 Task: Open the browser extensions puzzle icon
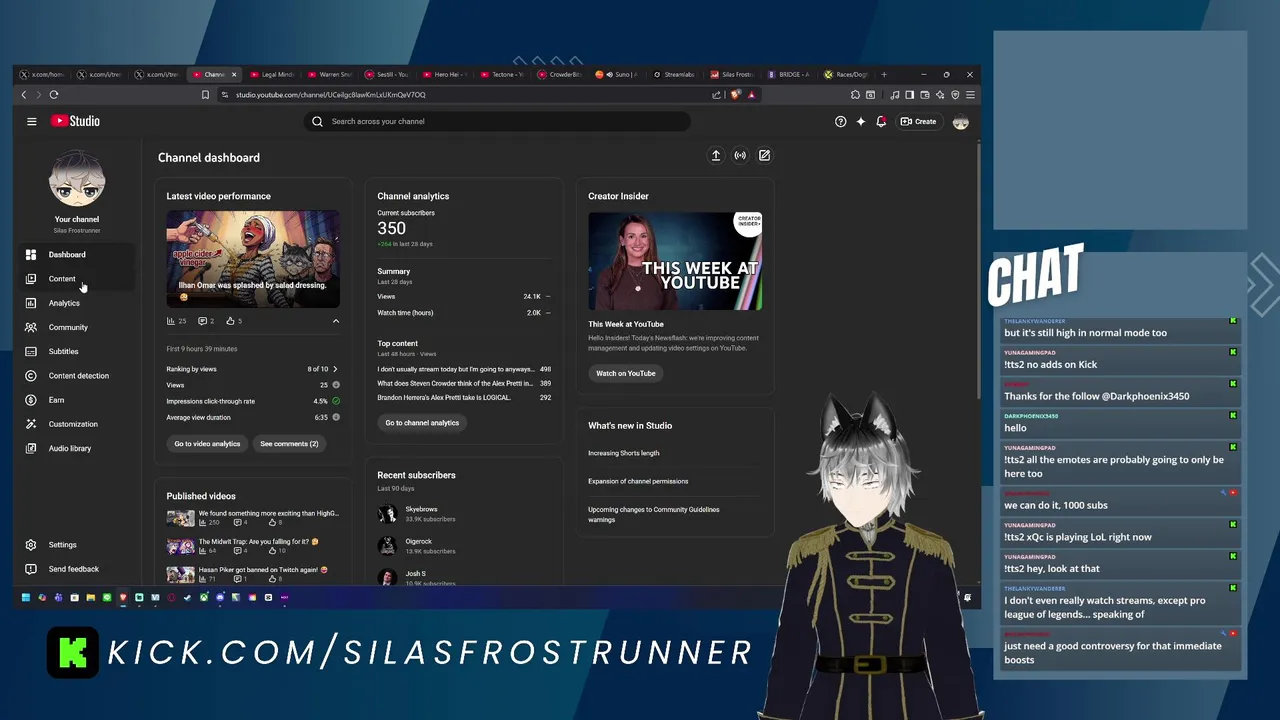855,95
